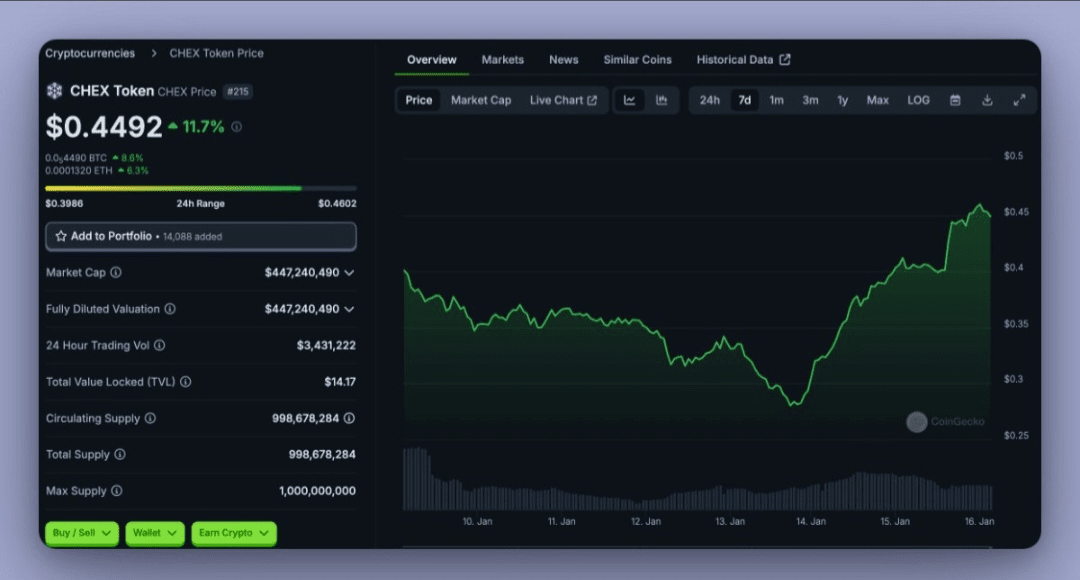Select the 1y time range
This screenshot has height=580, width=1080.
(x=842, y=100)
